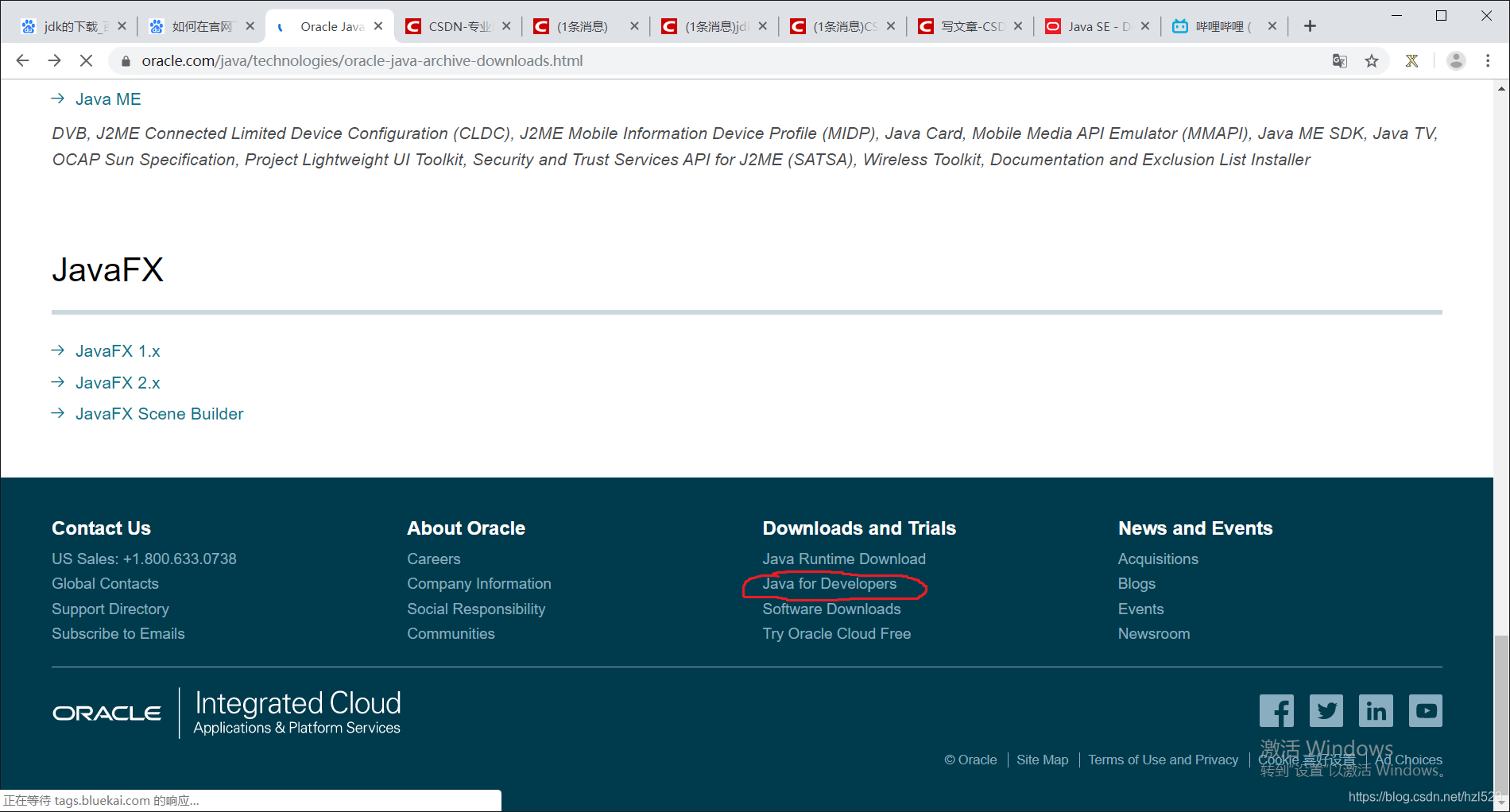The width and height of the screenshot is (1510, 812).
Task: Open the translate page icon
Action: point(1340,60)
